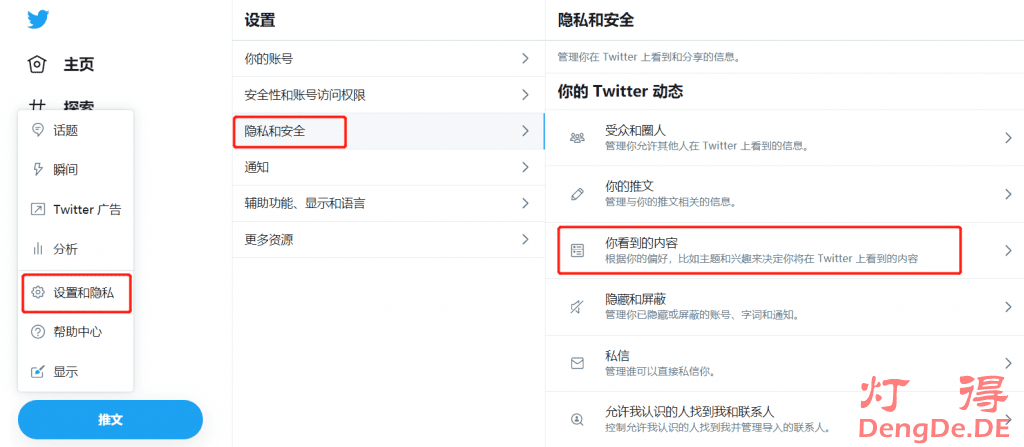Click the 帮助中心 question mark icon
1024x447 pixels.
38,332
